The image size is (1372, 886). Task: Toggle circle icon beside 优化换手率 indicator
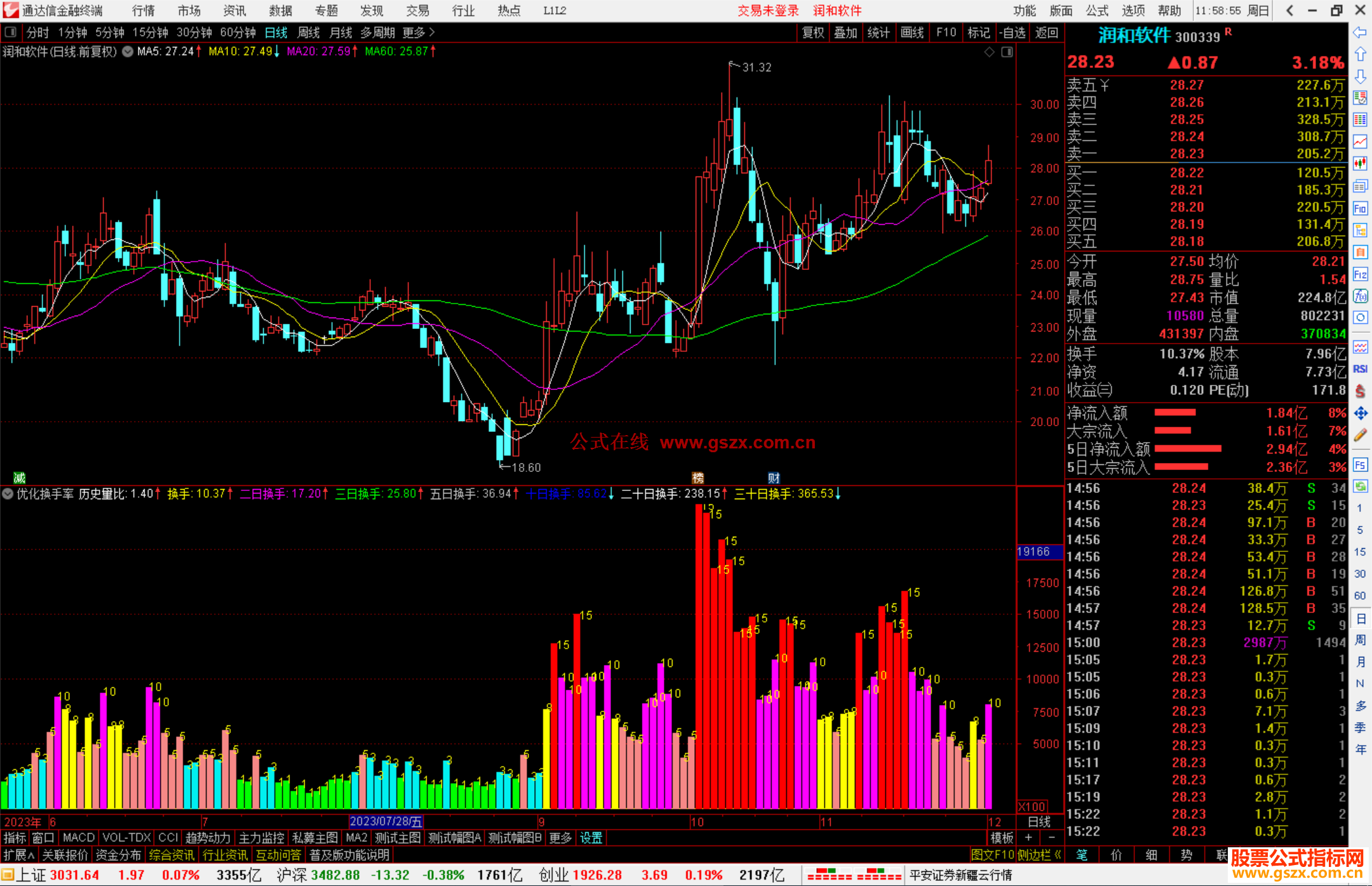[x=8, y=493]
